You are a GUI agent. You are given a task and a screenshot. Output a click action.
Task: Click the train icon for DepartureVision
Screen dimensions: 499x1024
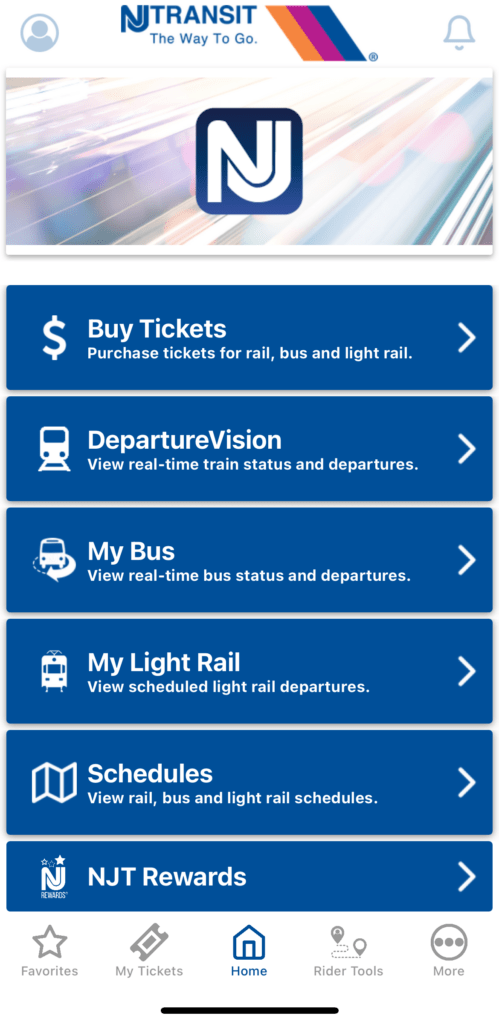(x=54, y=449)
